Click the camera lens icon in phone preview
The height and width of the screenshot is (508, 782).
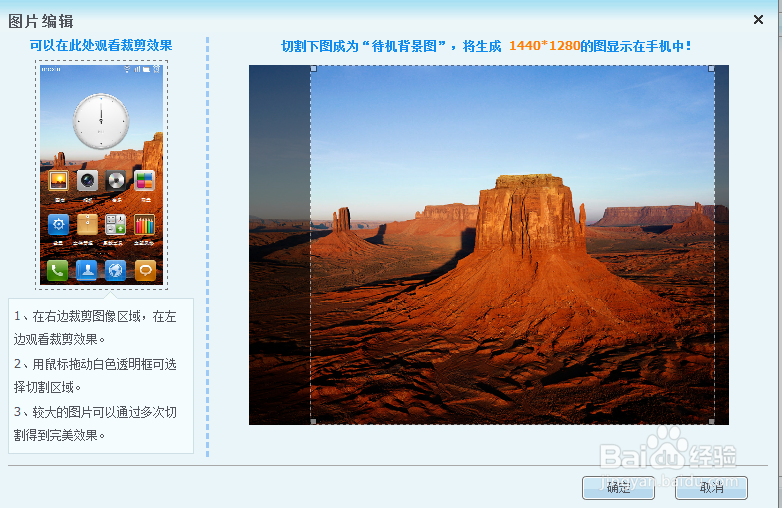click(87, 180)
